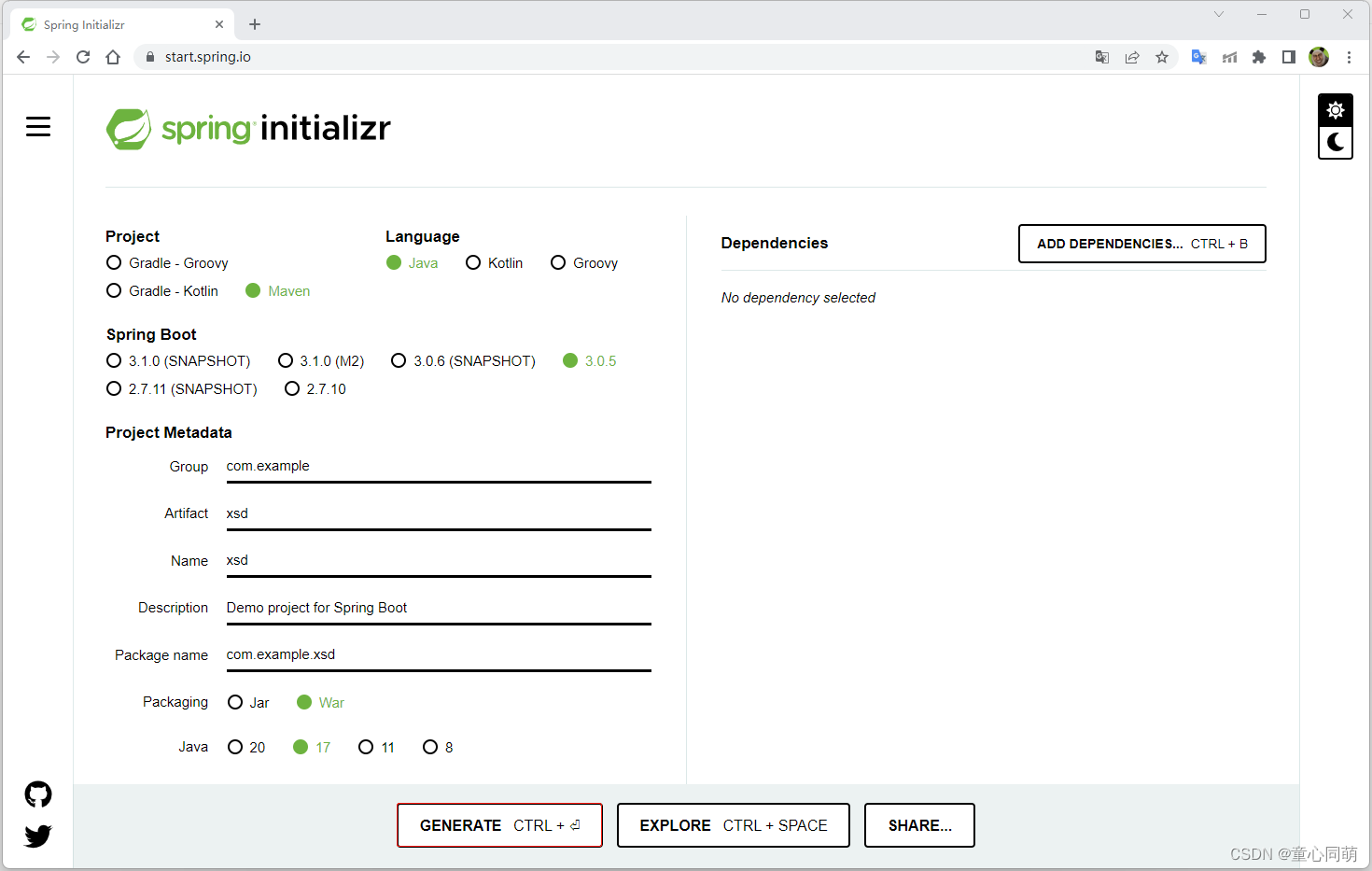Choose War packaging
This screenshot has width=1372, height=871.
coord(320,703)
